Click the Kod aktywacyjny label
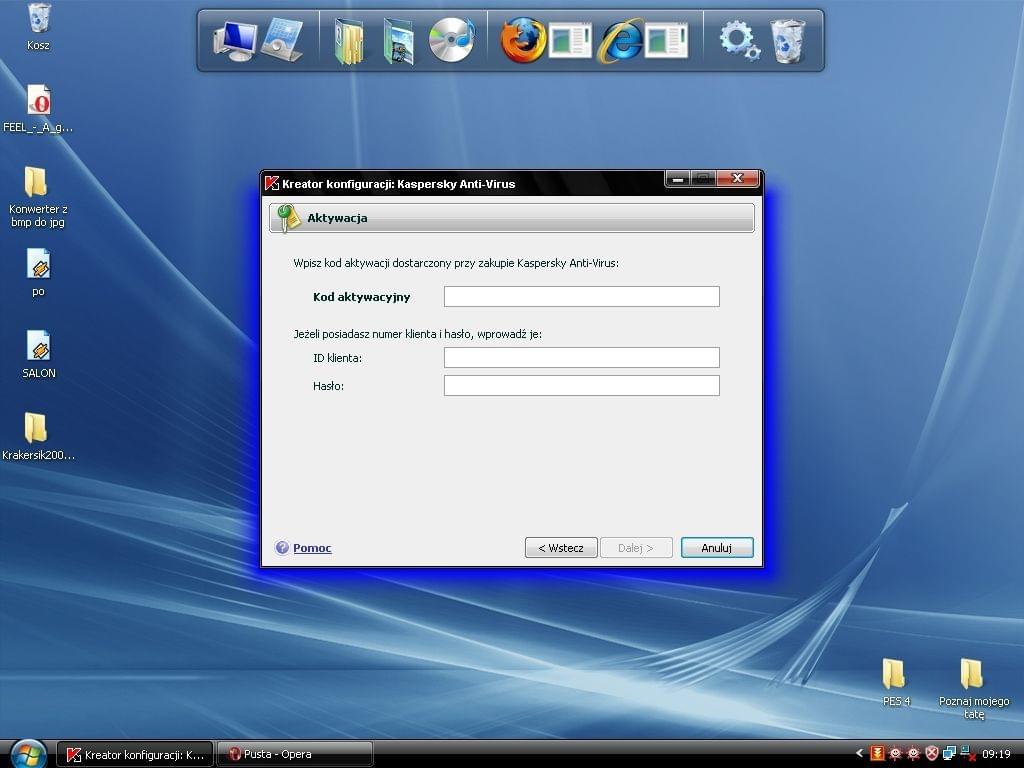 click(x=361, y=297)
